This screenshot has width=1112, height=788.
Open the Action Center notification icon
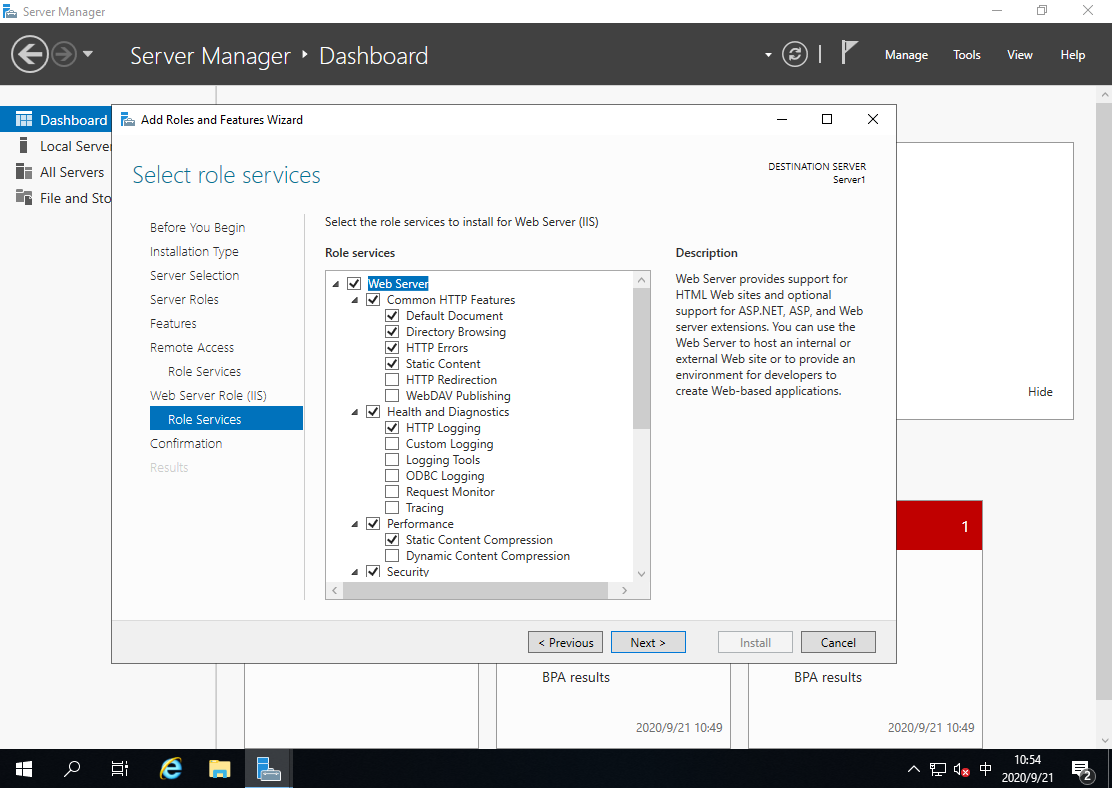point(1082,770)
